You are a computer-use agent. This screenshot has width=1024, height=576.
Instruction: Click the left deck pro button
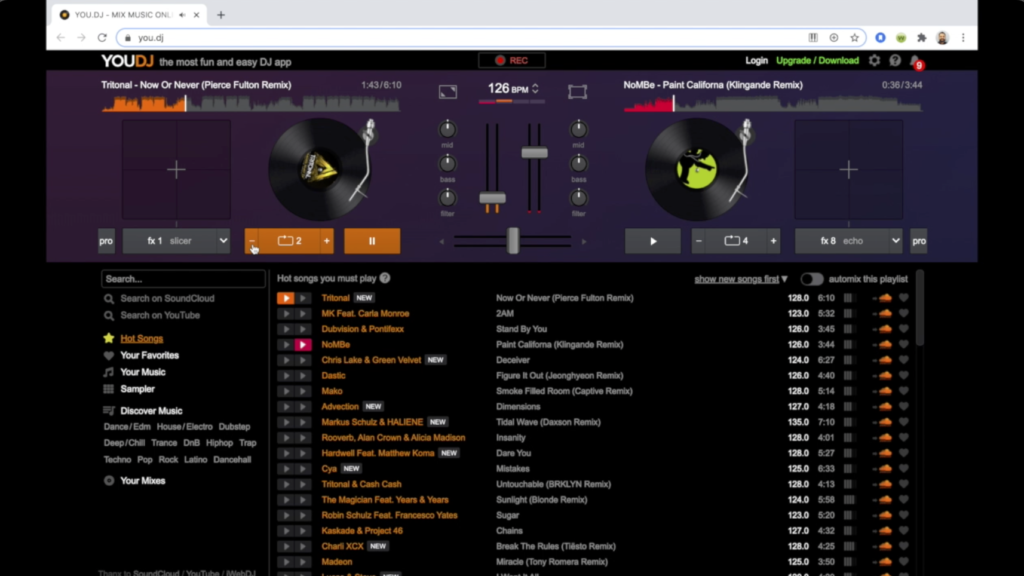(x=106, y=241)
